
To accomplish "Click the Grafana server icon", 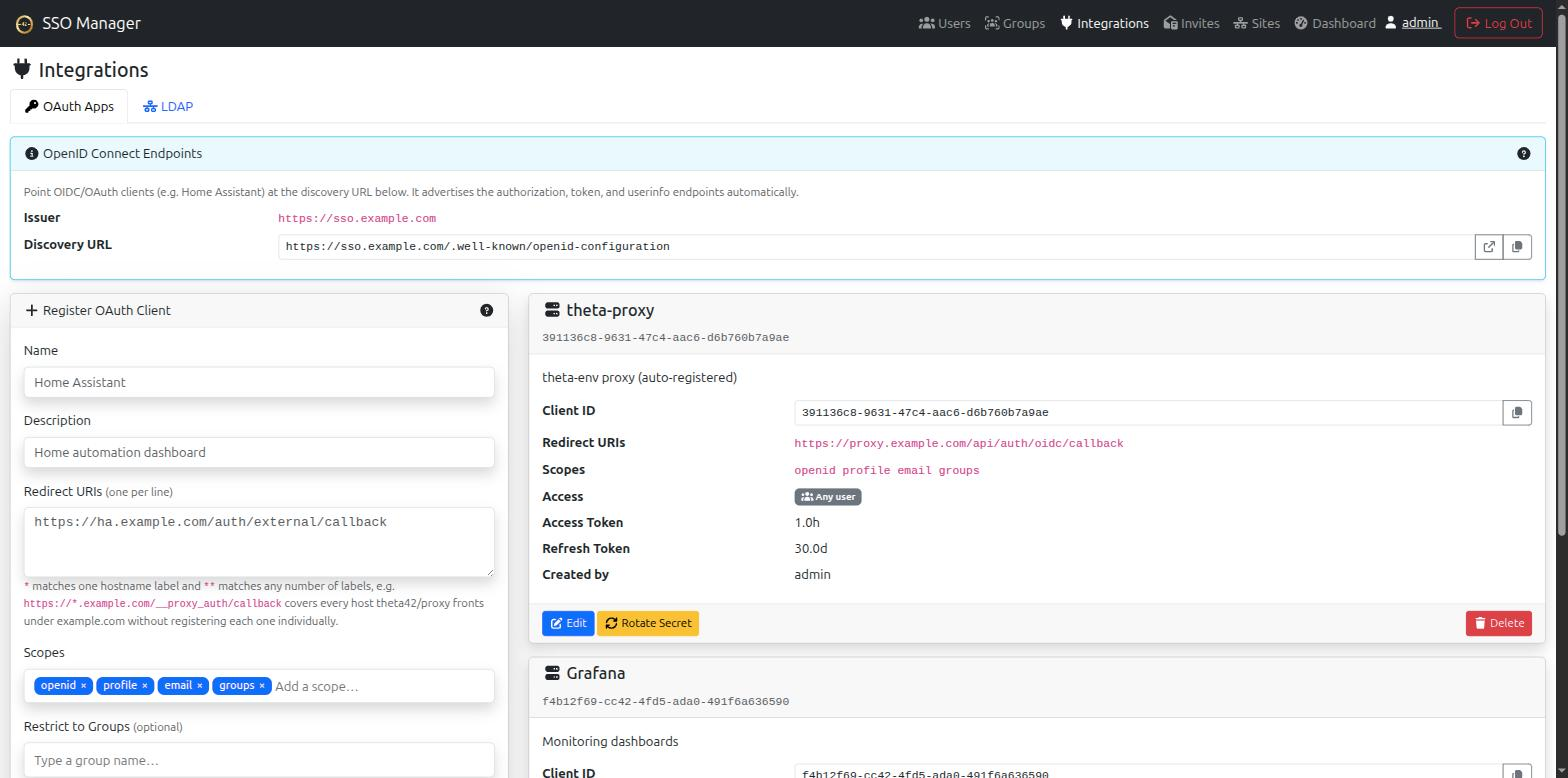I will pyautogui.click(x=552, y=673).
